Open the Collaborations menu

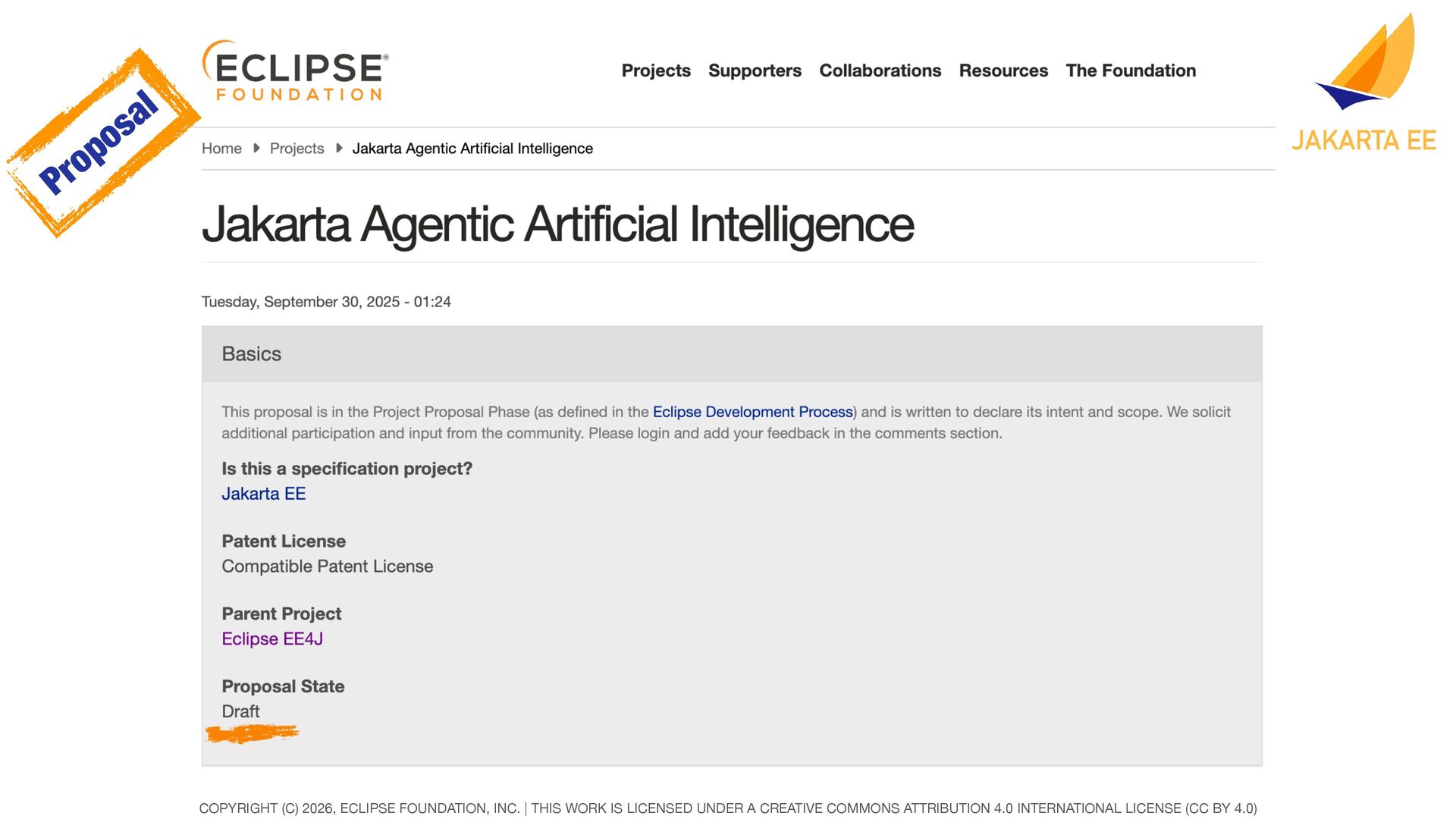click(x=880, y=71)
